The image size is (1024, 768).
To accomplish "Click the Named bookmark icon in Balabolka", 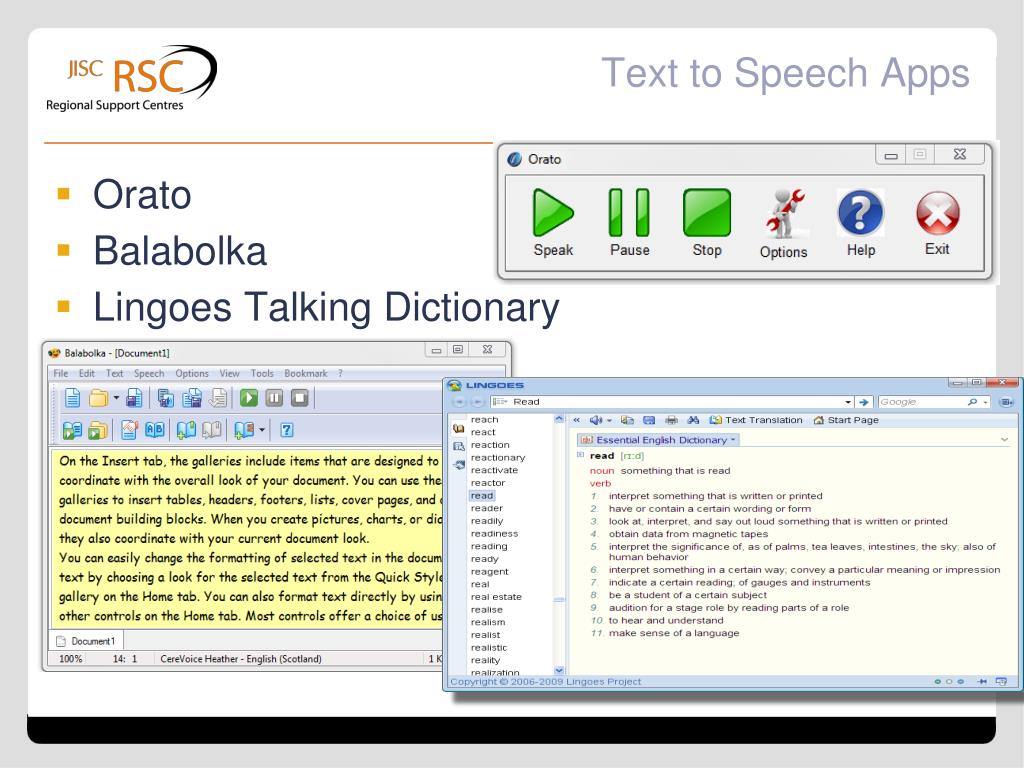I will tap(244, 430).
